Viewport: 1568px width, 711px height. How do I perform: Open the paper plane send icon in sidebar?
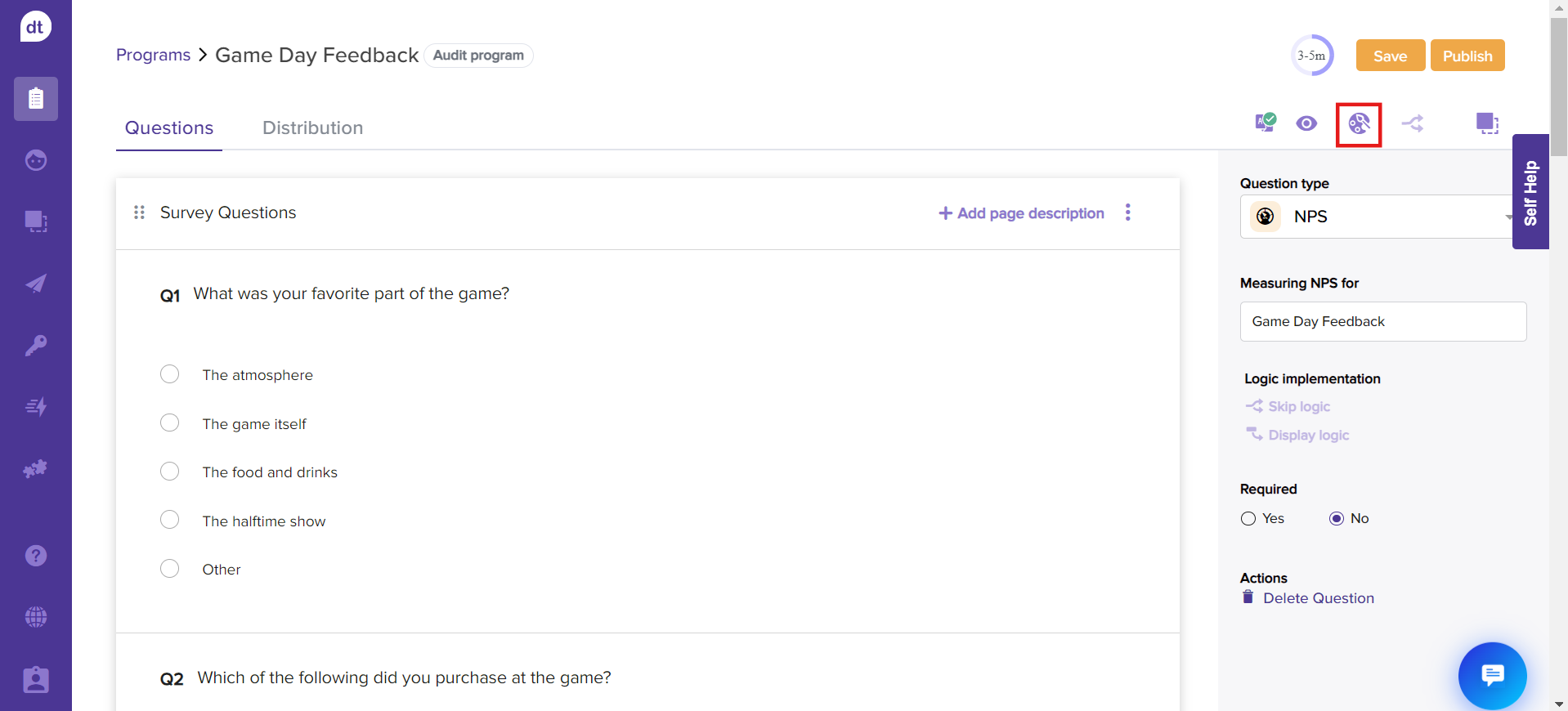pos(36,284)
